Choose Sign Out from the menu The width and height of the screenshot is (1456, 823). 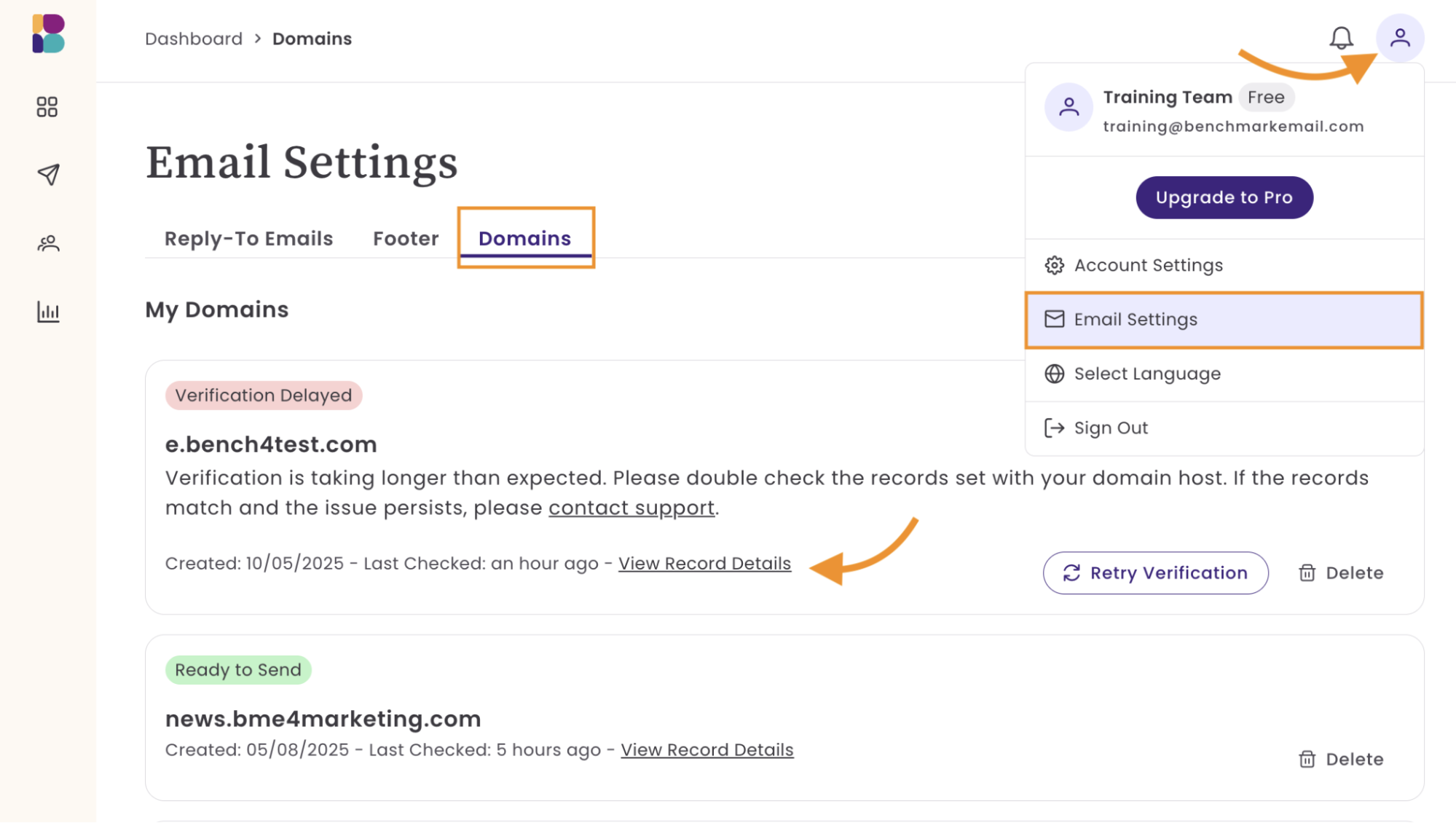click(x=1110, y=428)
